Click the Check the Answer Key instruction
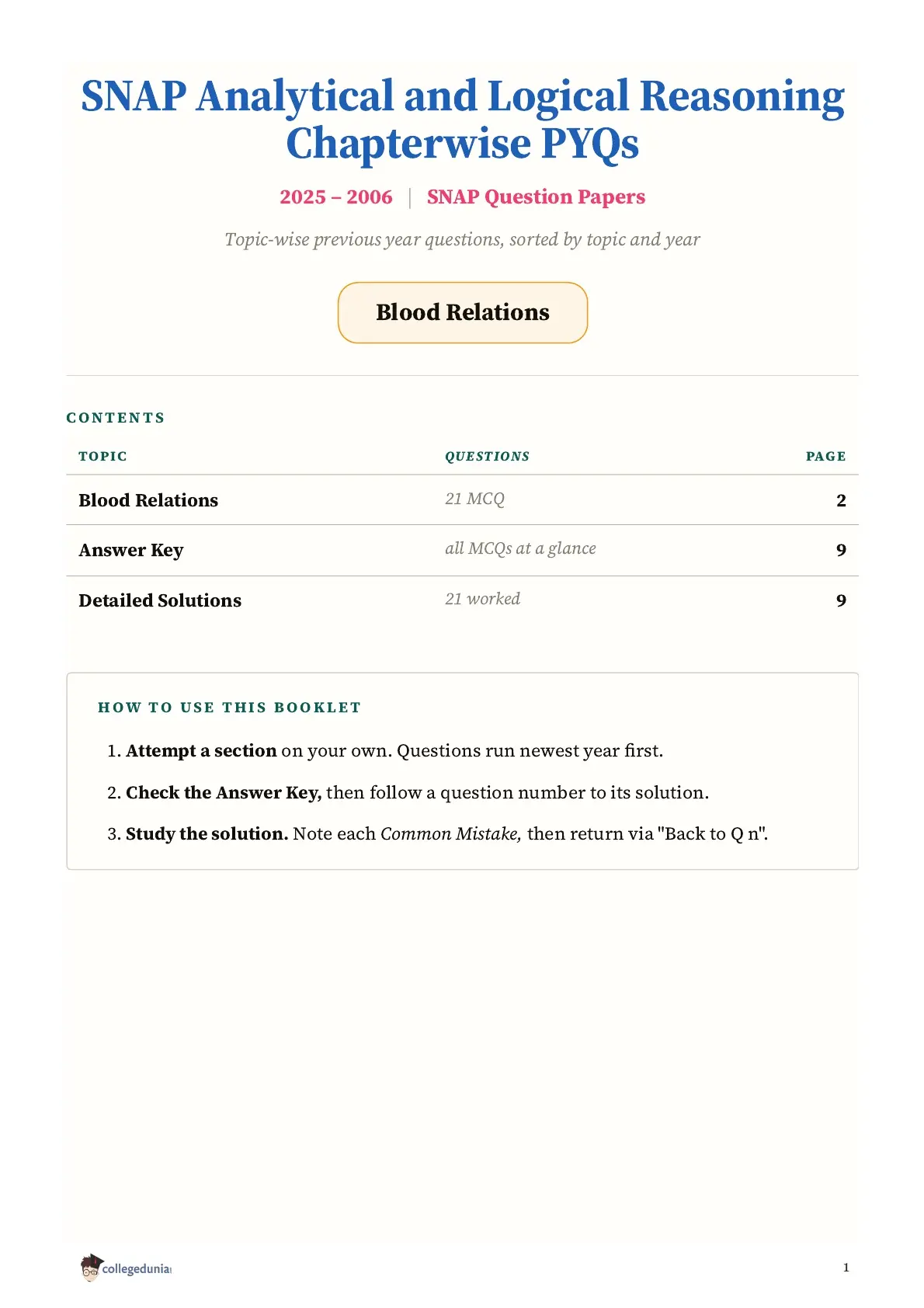924x1308 pixels. pyautogui.click(x=408, y=792)
